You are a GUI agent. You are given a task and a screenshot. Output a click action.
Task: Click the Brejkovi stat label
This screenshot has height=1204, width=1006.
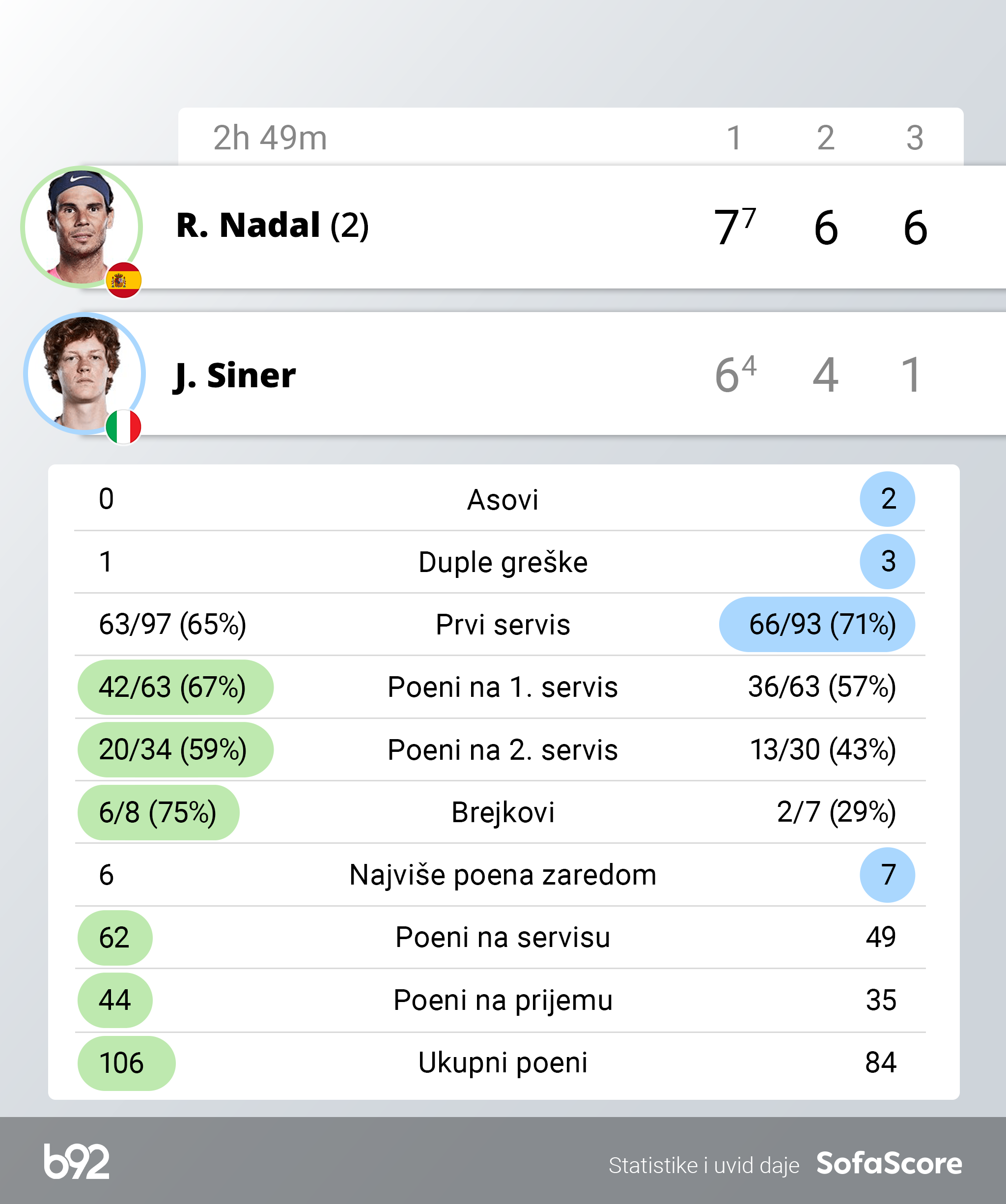coord(503,812)
